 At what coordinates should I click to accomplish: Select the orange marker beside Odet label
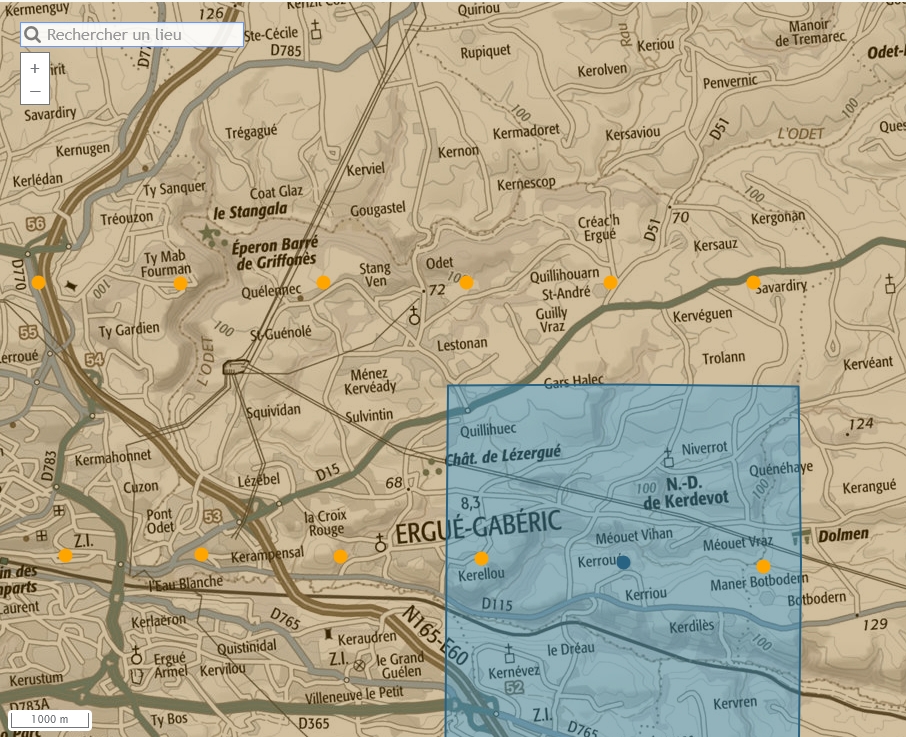coord(466,283)
